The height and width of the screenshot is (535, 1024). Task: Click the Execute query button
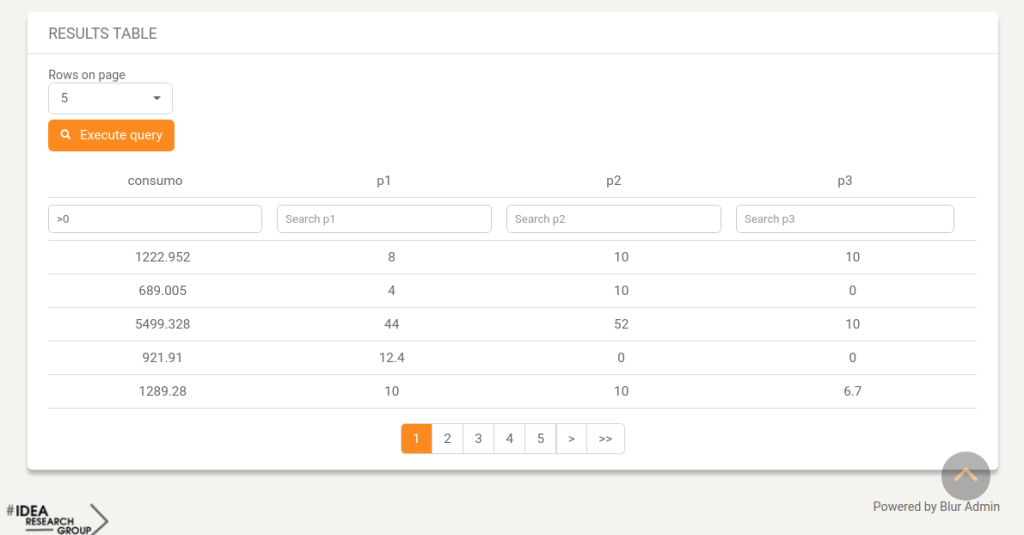(111, 135)
